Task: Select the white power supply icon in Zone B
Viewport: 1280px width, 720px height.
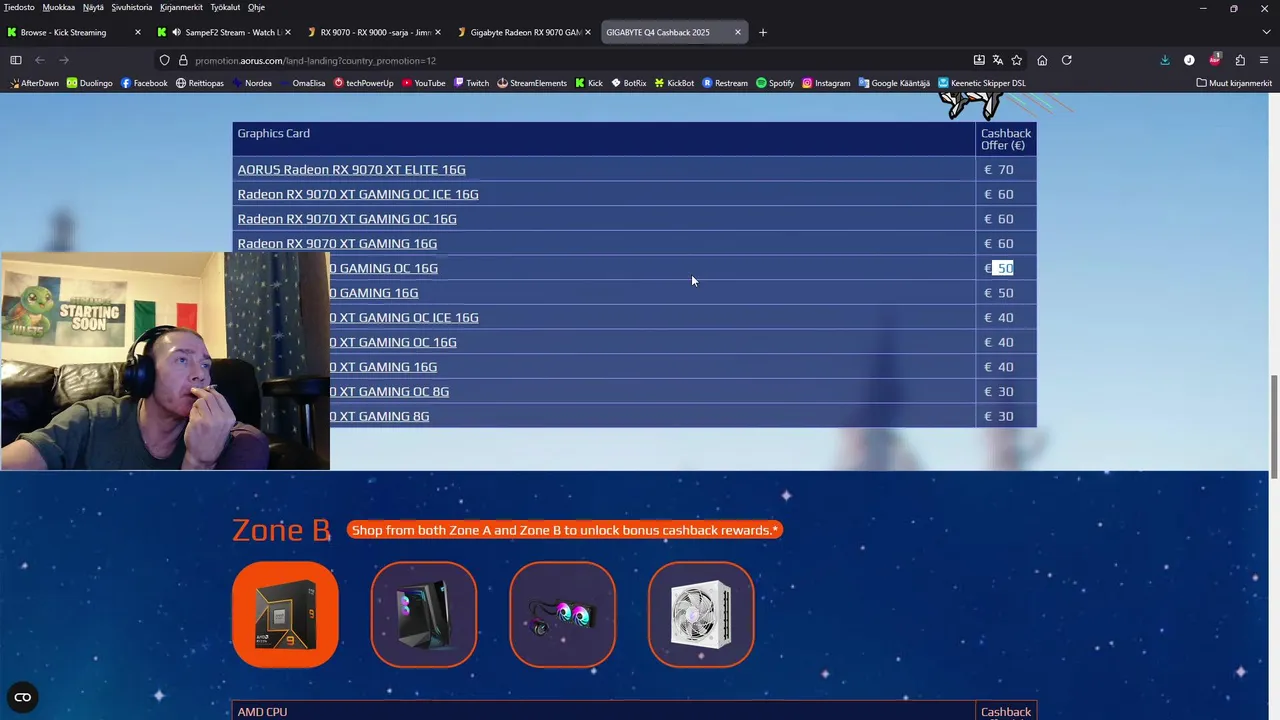Action: [701, 614]
